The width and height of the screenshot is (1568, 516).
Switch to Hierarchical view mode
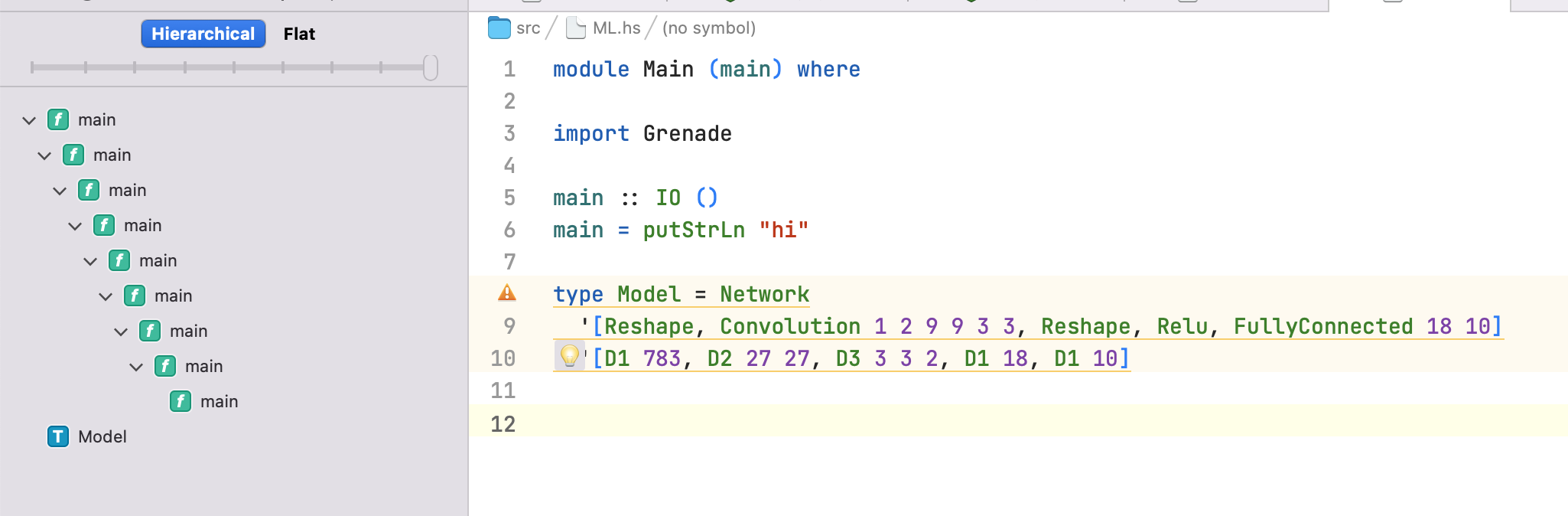203,34
